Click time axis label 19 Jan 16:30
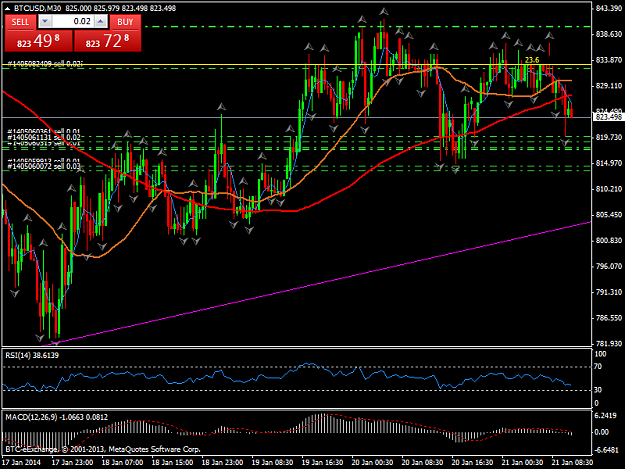625x469 pixels. click(322, 462)
